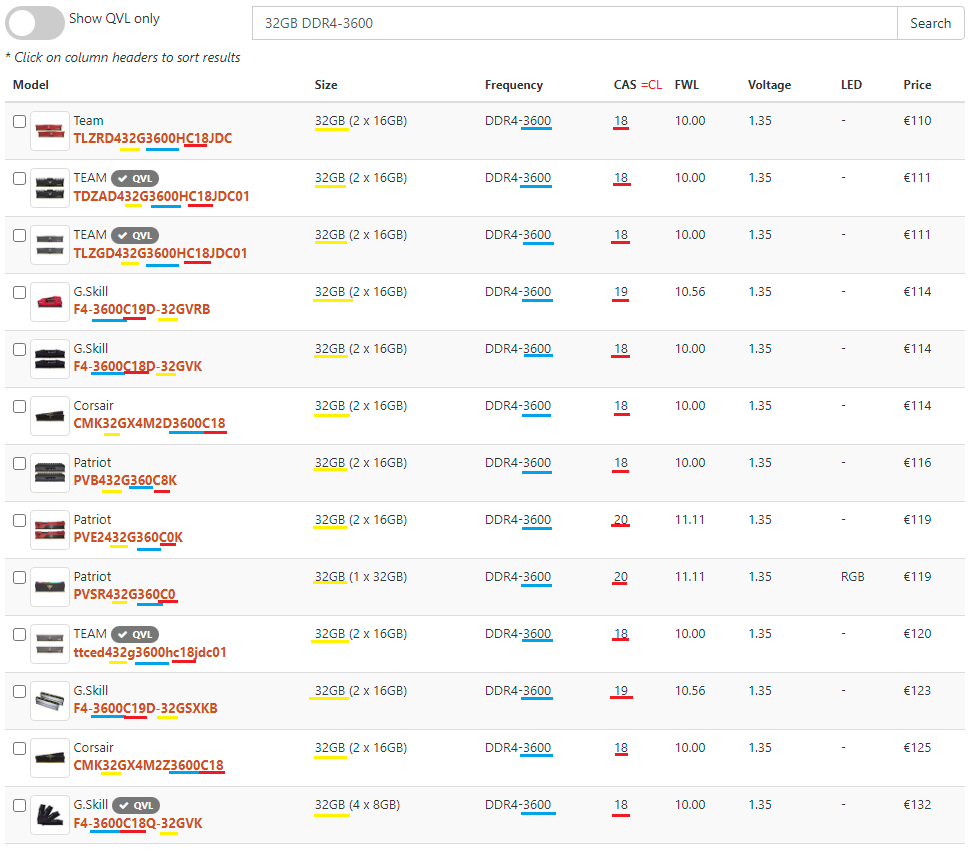This screenshot has width=968, height=854.
Task: Open the TLZRD432G3600HC18JDC model link
Action: click(x=152, y=138)
